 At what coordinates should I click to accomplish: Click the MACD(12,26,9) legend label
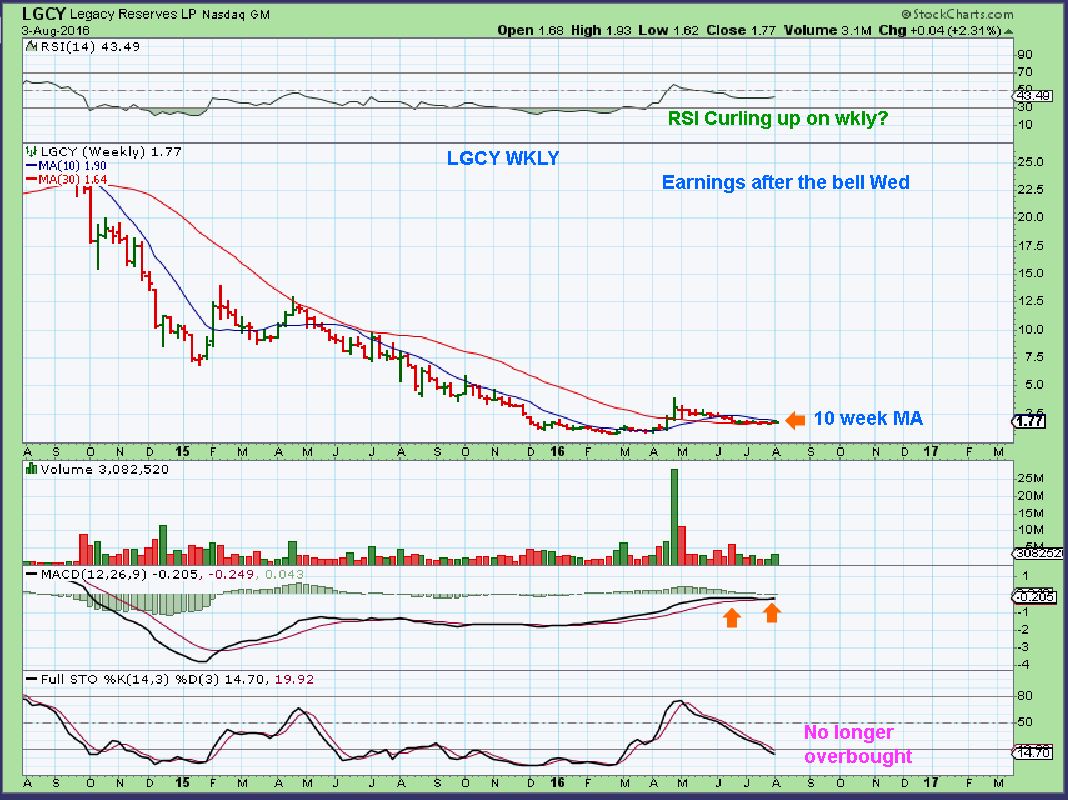coord(94,575)
